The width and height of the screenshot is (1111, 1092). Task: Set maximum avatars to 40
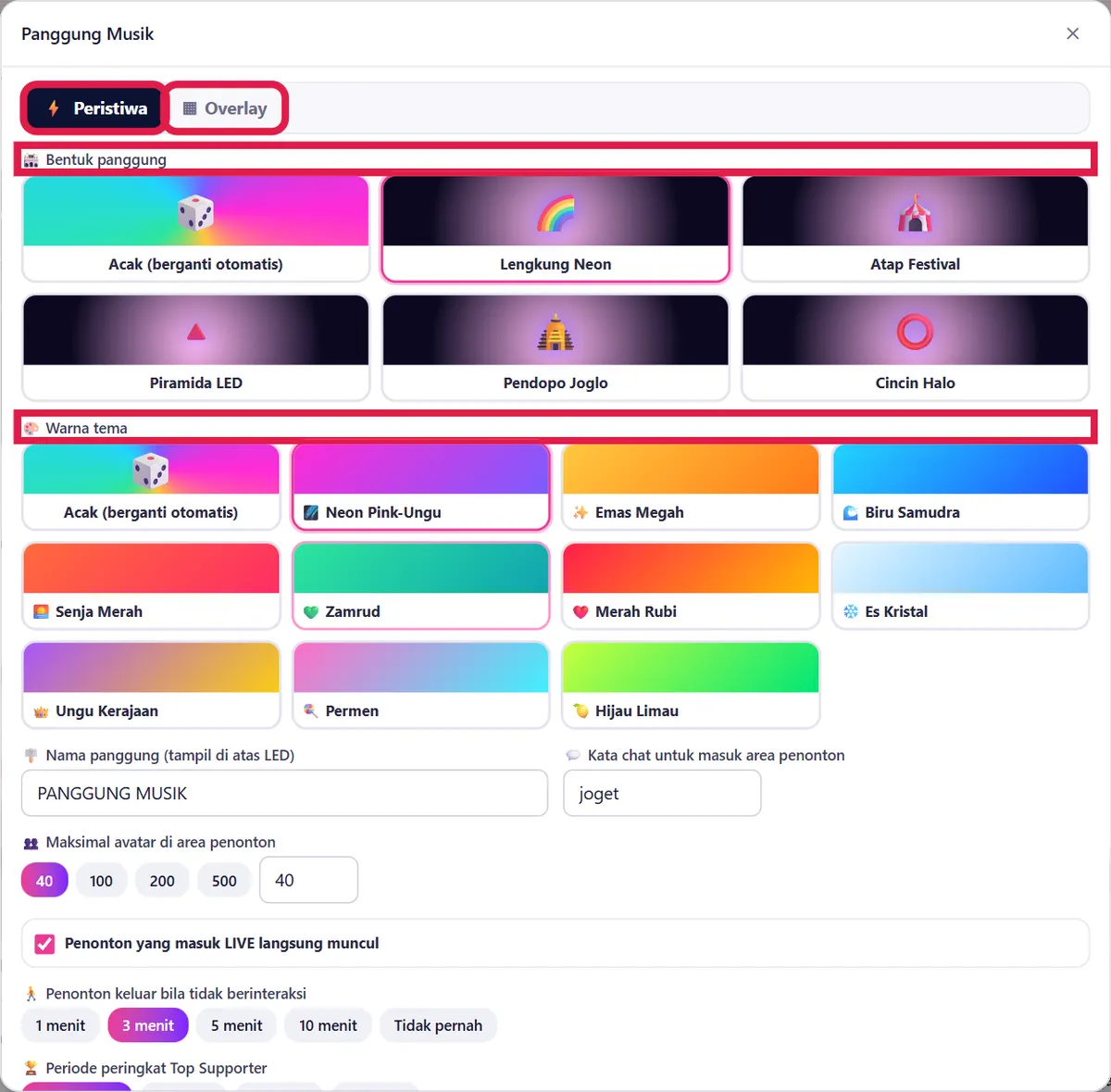tap(44, 881)
